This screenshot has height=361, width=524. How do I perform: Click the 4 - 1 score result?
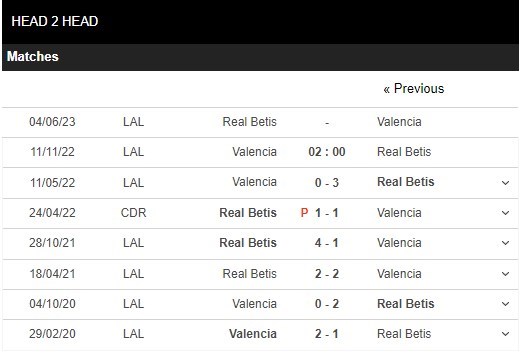327,243
